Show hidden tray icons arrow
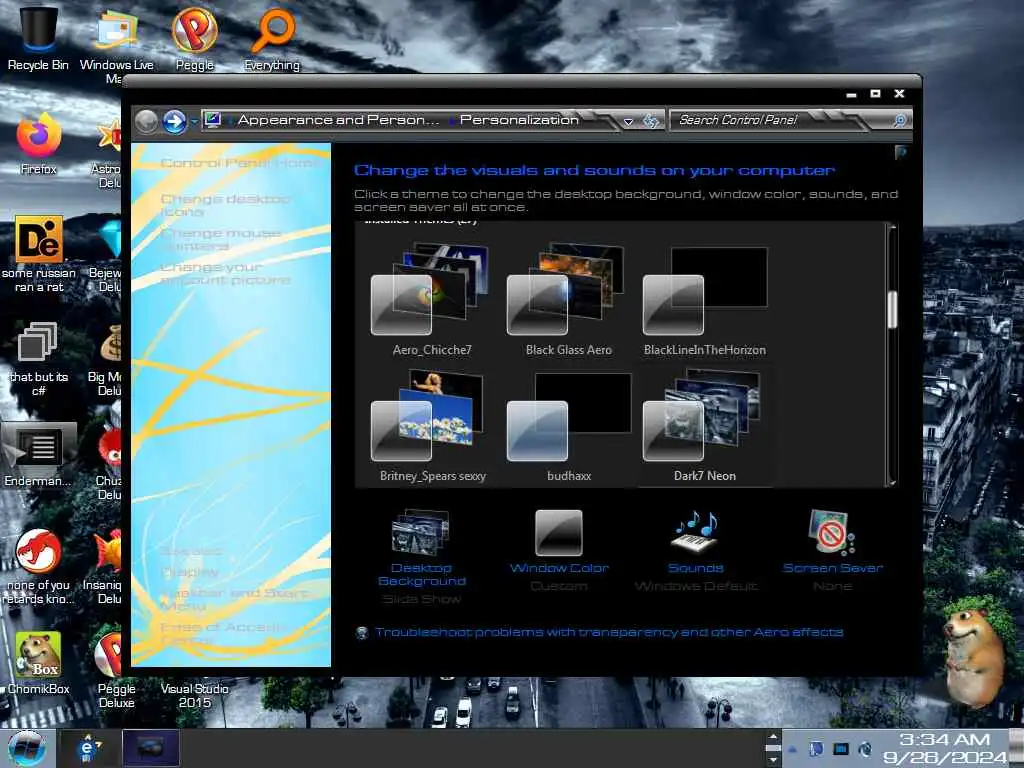This screenshot has height=768, width=1024. [792, 750]
